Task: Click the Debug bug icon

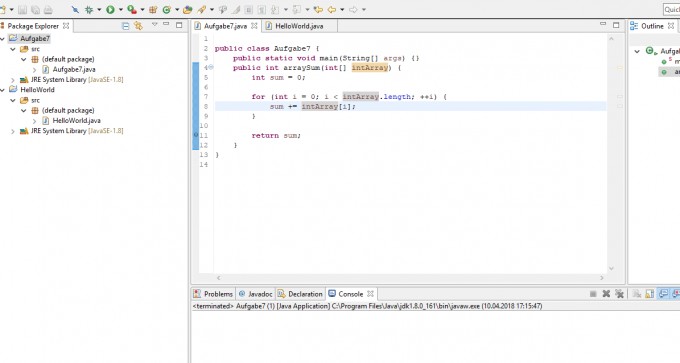Action: pyautogui.click(x=89, y=10)
